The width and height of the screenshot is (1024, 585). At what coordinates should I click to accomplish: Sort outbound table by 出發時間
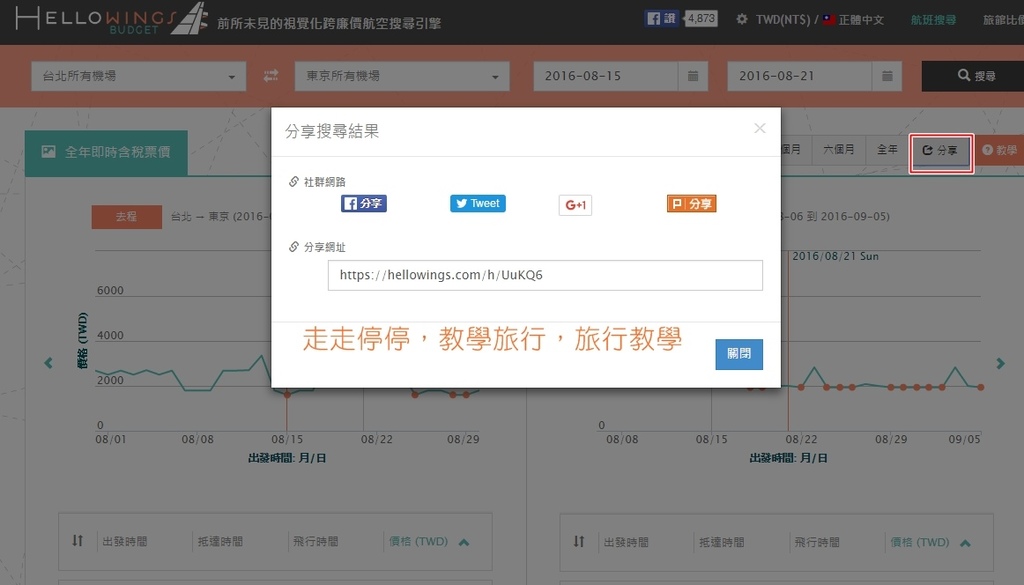click(x=125, y=541)
